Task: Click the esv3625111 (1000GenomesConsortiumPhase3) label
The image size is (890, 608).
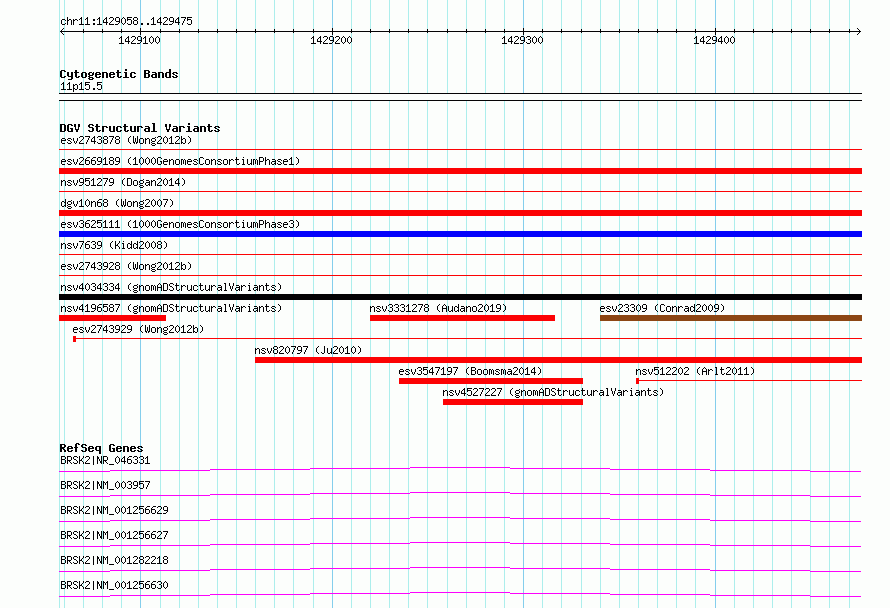Action: click(x=180, y=224)
